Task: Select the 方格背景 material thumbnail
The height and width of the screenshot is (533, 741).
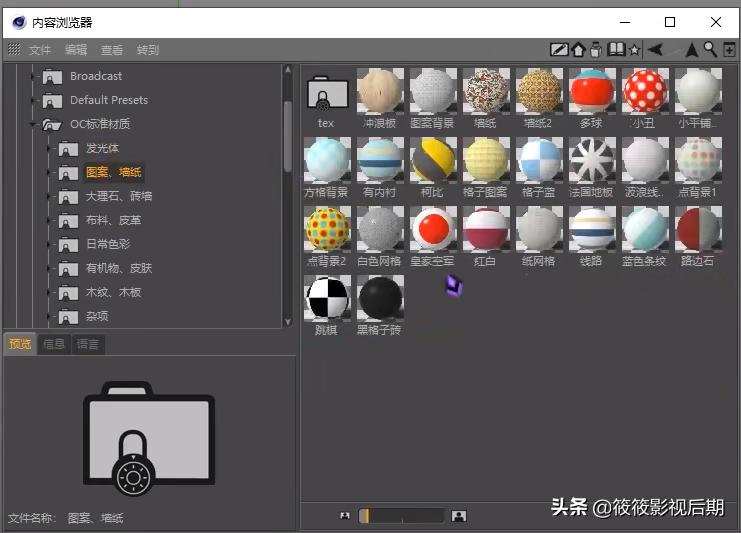Action: pyautogui.click(x=327, y=160)
